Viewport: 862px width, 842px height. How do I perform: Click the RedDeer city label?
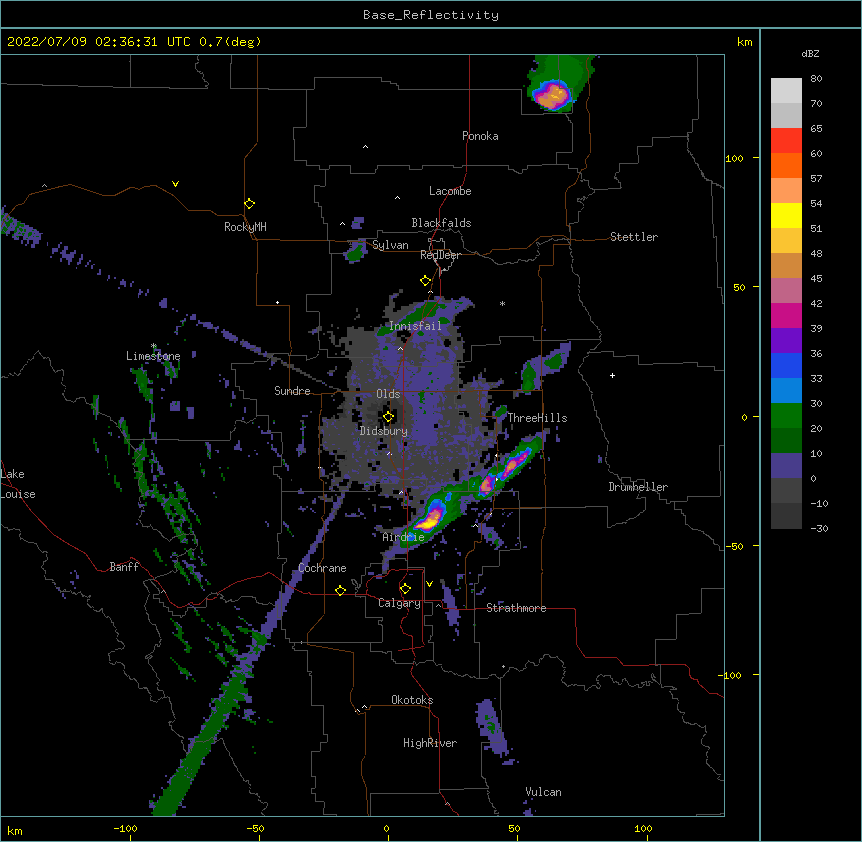coord(440,255)
